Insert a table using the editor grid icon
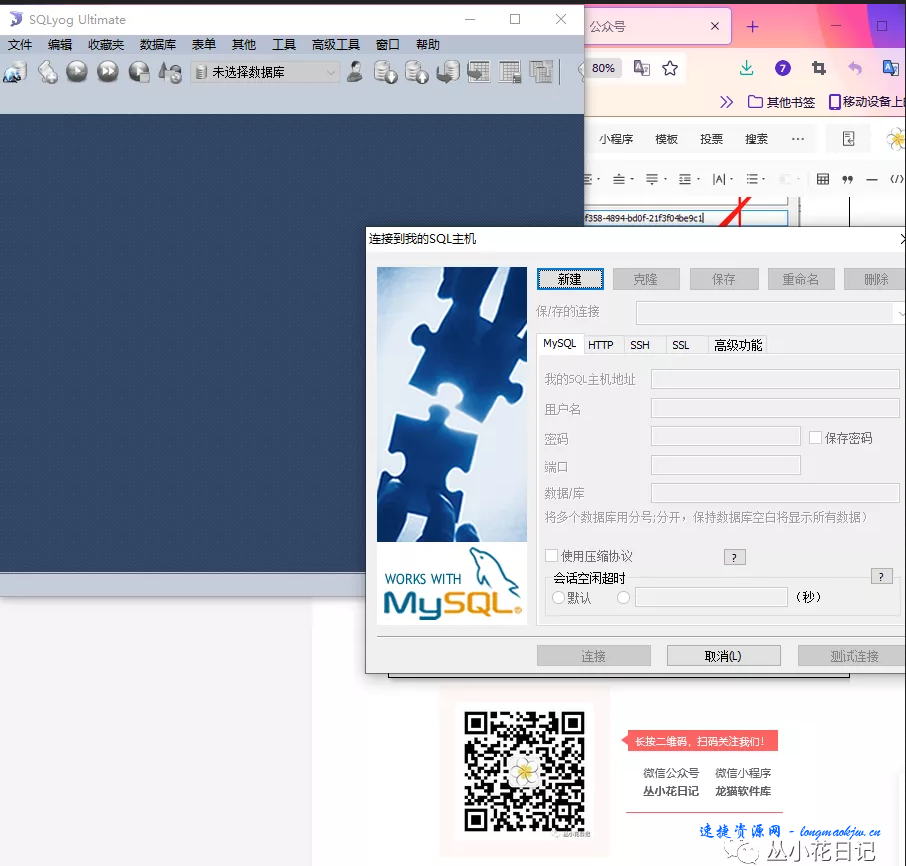 (823, 179)
